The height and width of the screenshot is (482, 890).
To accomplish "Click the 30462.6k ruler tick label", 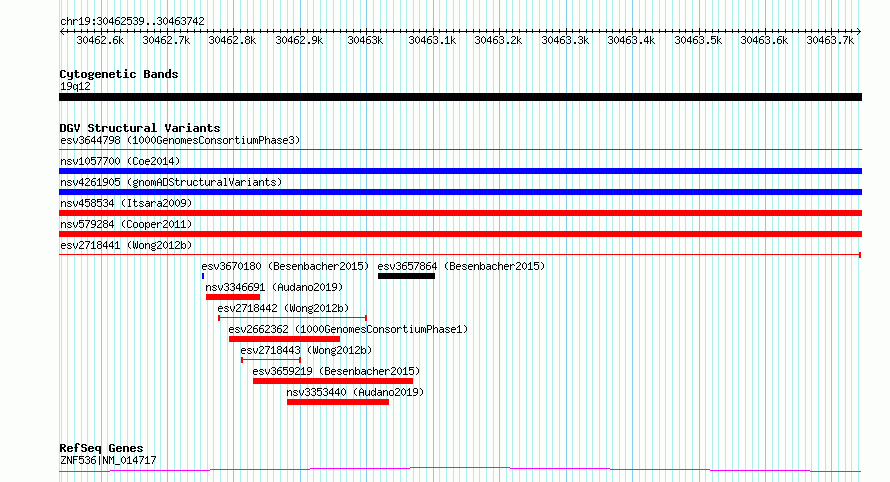I will coord(100,40).
